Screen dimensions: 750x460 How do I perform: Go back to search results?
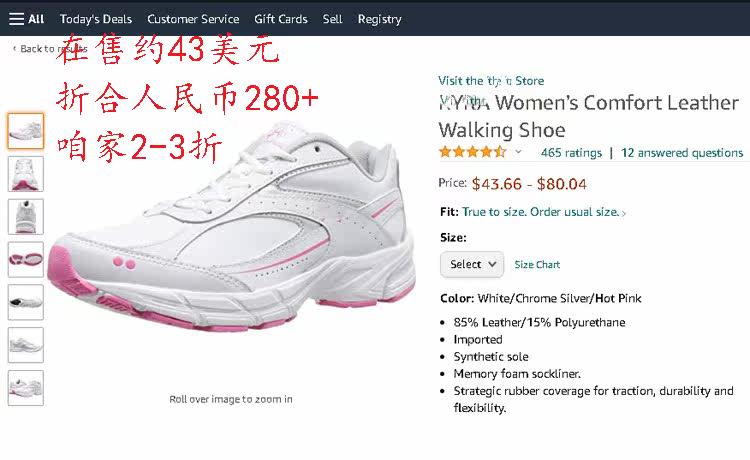tap(50, 49)
